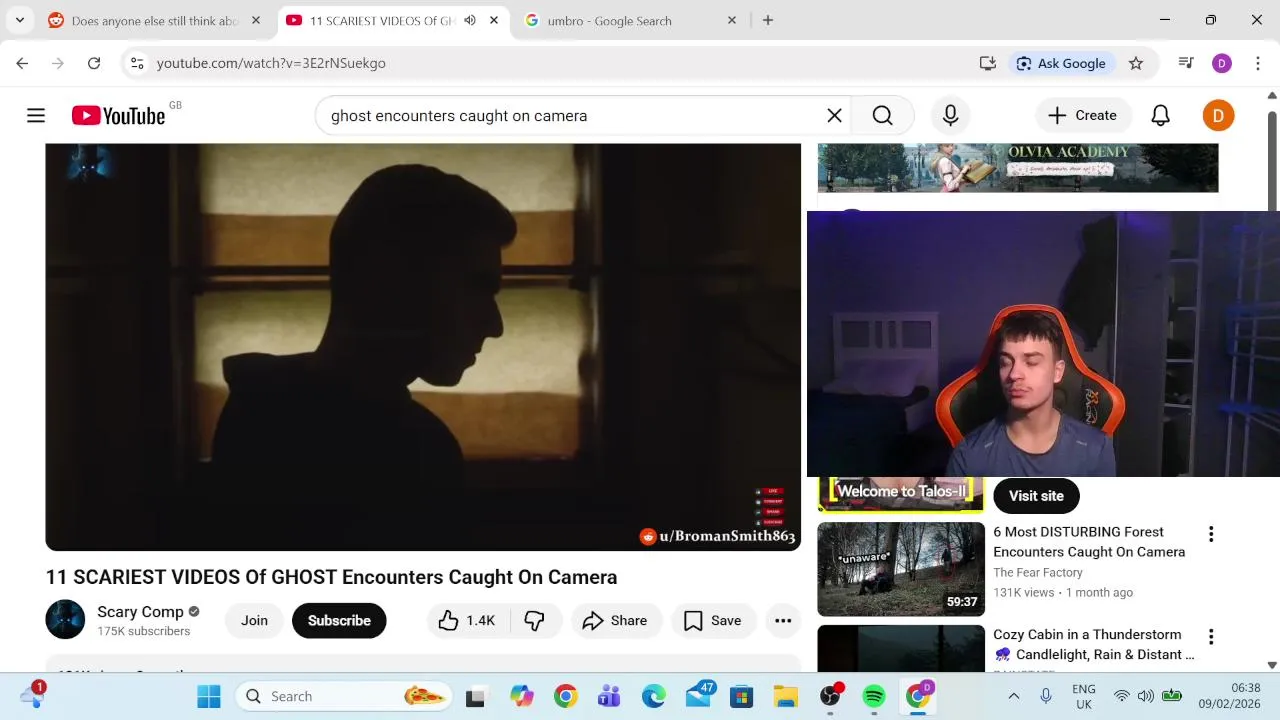Close the Reddit tab
Screen dimensions: 1280x720
(256, 20)
